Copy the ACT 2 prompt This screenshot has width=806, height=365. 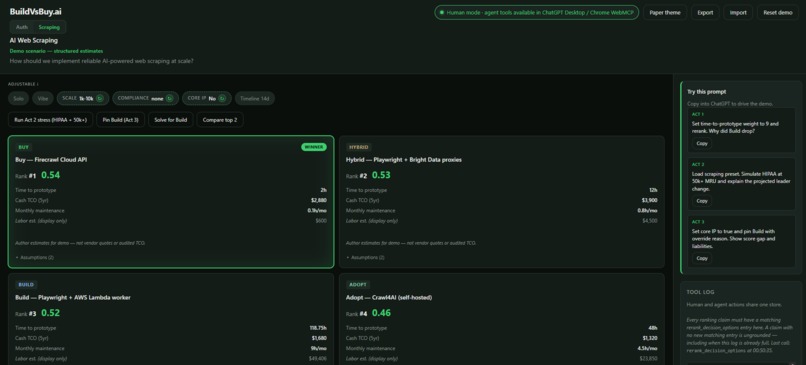coord(702,201)
